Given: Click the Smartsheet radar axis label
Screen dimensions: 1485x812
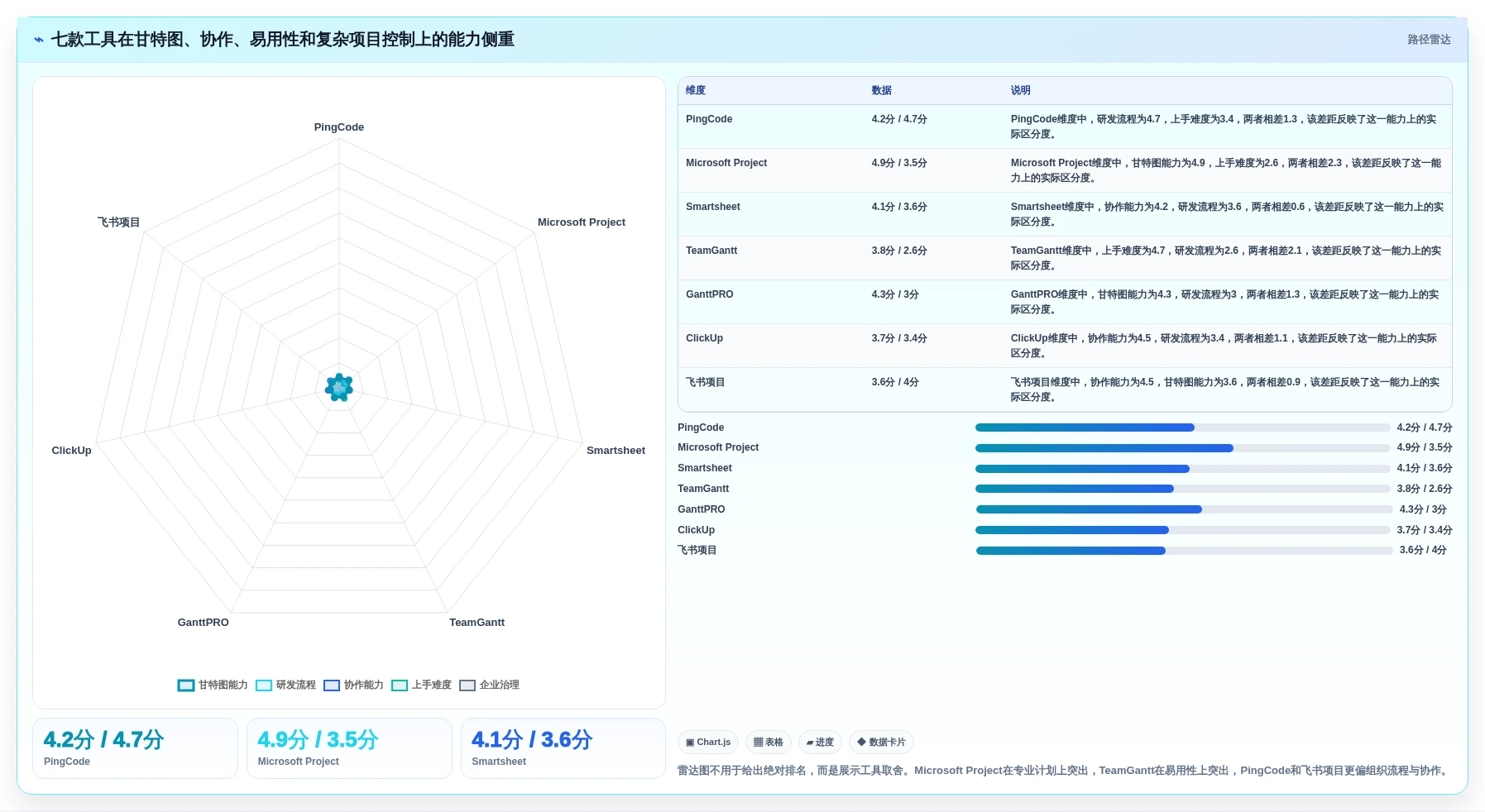Looking at the screenshot, I should (616, 451).
